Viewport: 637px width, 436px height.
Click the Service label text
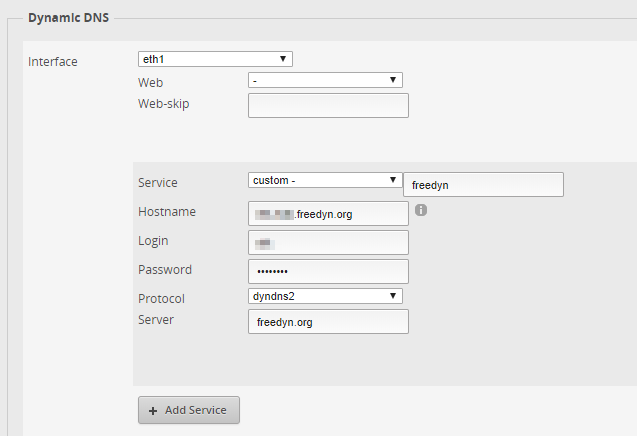(158, 183)
